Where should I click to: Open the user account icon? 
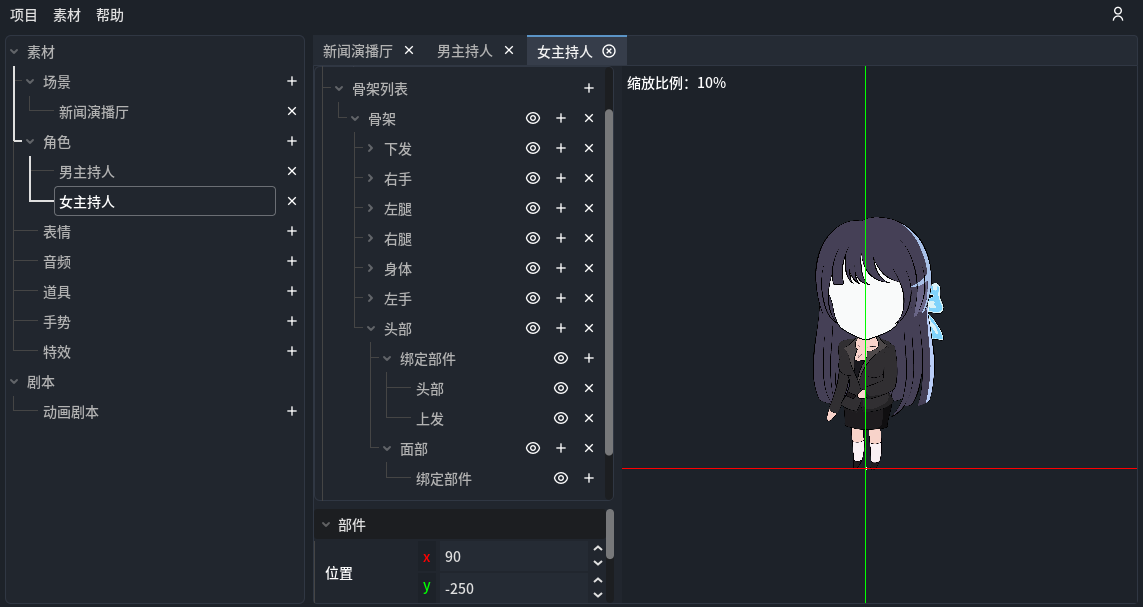[x=1117, y=15]
